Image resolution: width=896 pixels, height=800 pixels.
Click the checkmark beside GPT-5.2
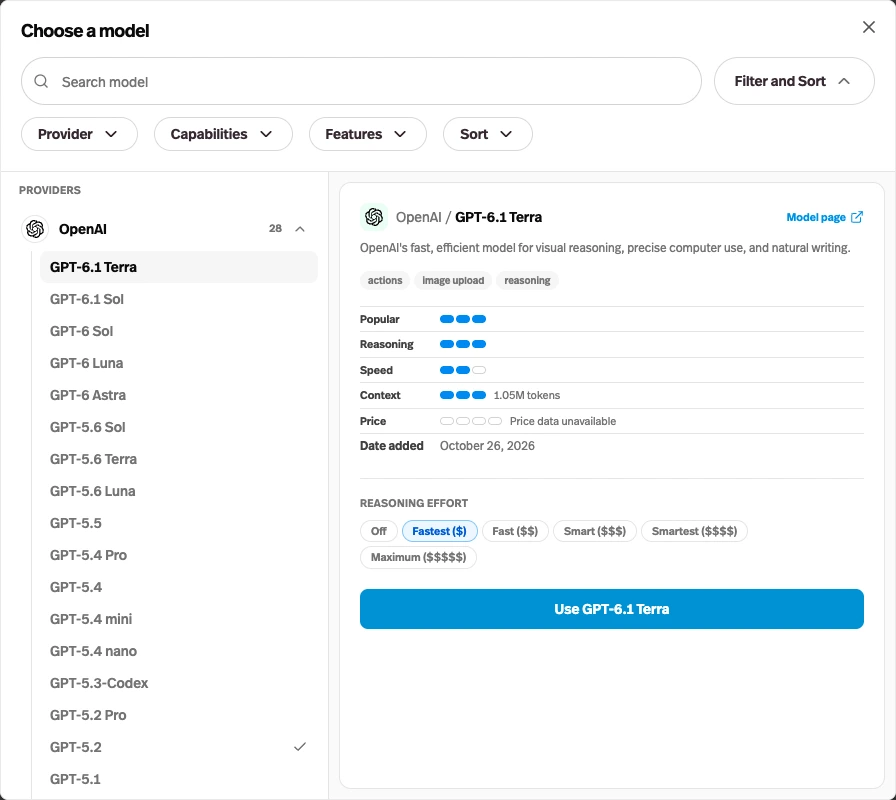[x=300, y=747]
